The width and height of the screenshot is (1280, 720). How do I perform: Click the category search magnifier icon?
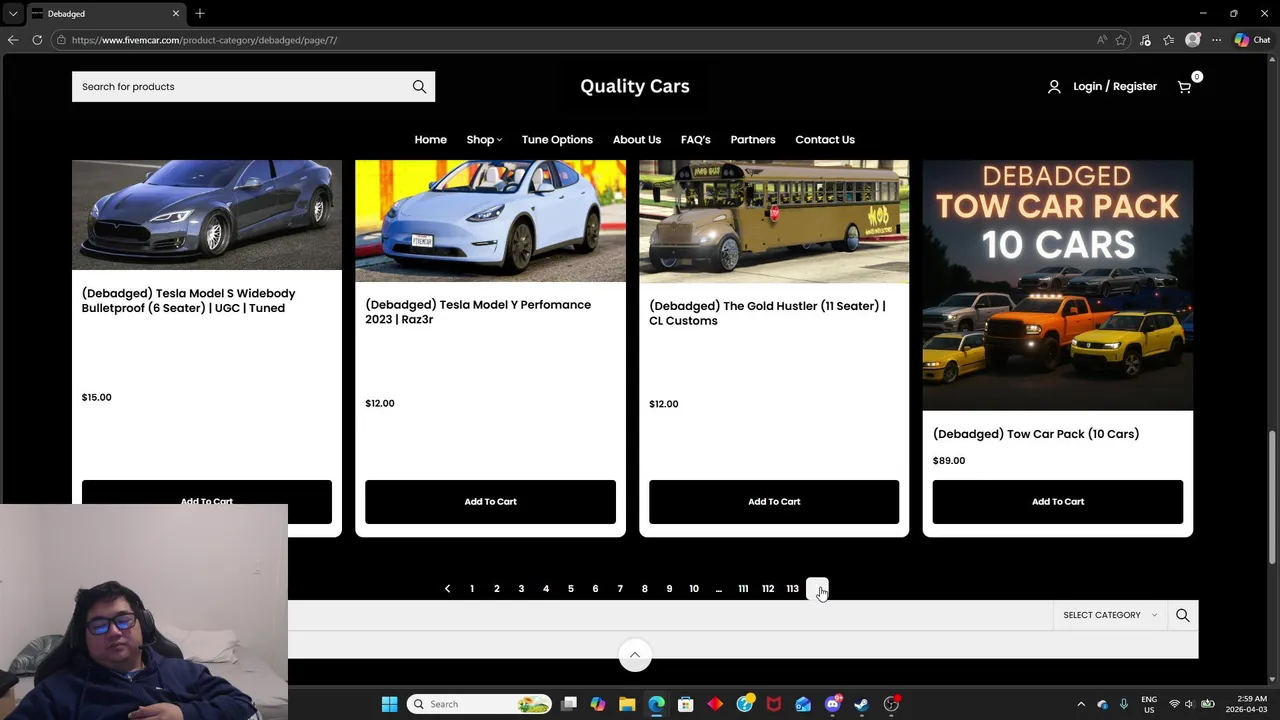pyautogui.click(x=1183, y=615)
